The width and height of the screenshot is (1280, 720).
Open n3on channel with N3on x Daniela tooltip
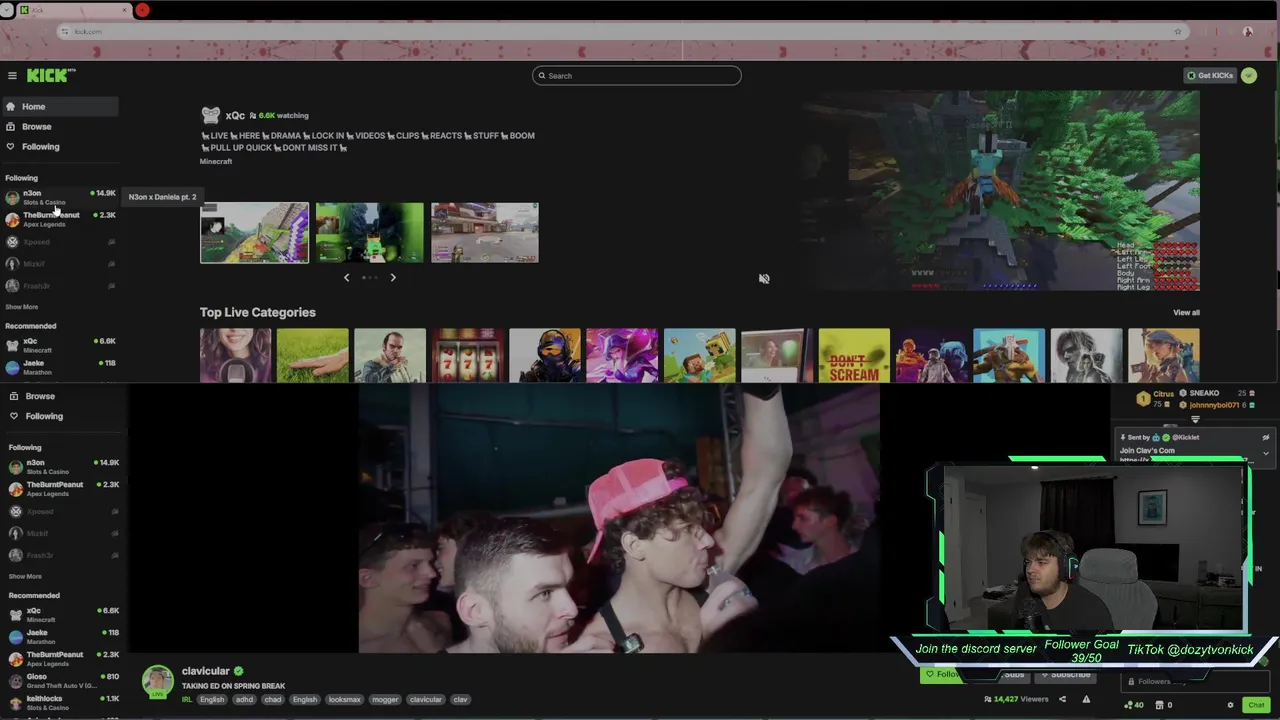pyautogui.click(x=60, y=197)
